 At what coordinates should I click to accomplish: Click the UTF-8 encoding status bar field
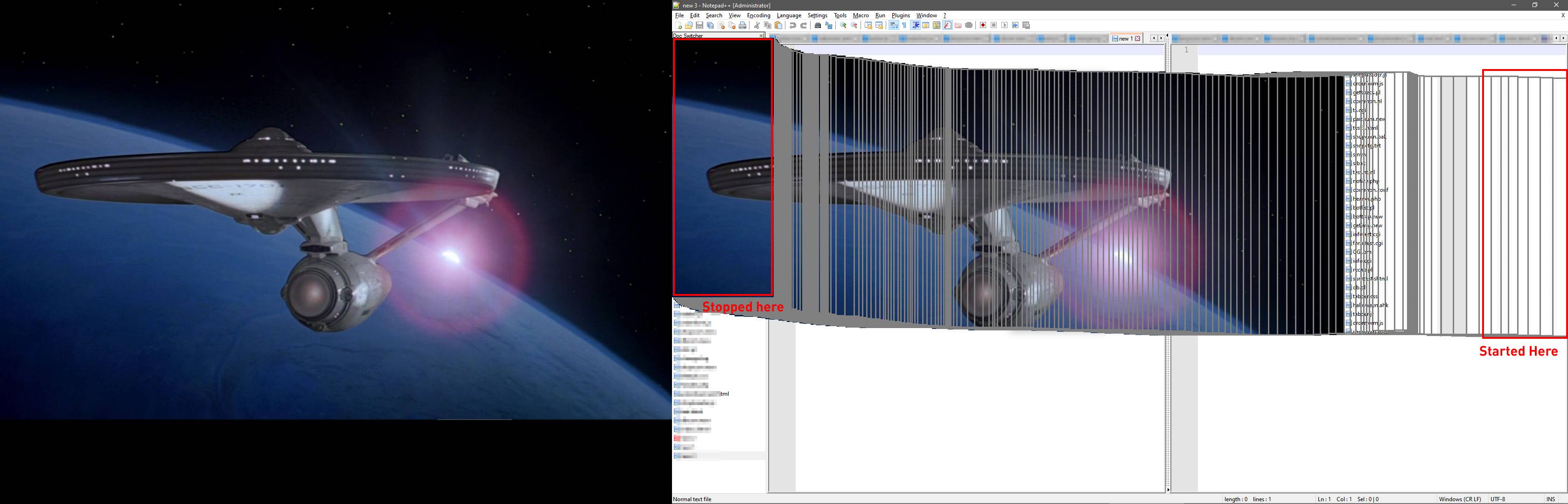(x=1498, y=499)
